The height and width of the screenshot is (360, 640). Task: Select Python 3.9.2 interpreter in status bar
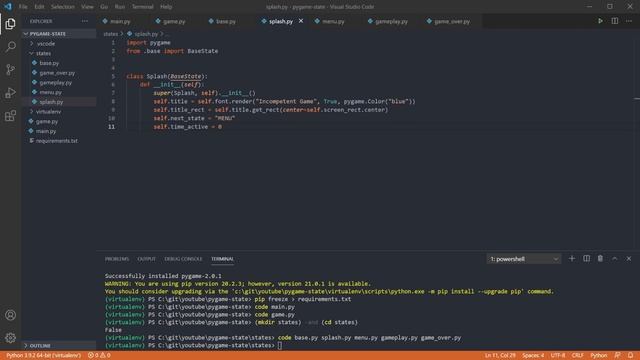[x=43, y=356]
